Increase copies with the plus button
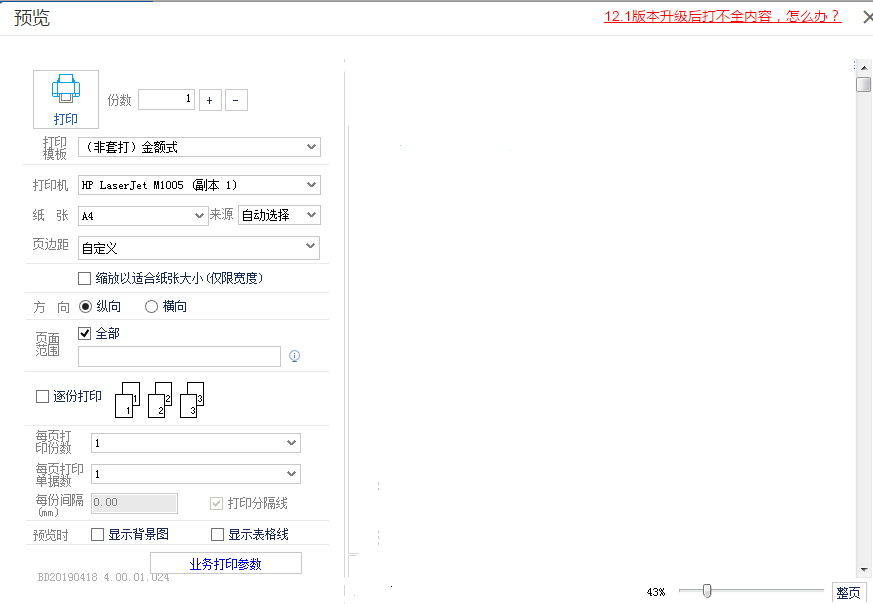 tap(210, 100)
